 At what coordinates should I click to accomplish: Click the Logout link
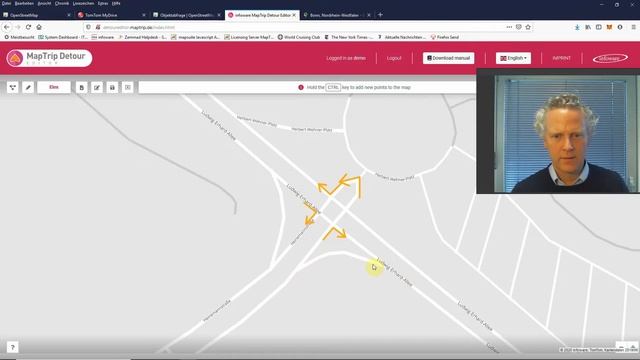[394, 58]
